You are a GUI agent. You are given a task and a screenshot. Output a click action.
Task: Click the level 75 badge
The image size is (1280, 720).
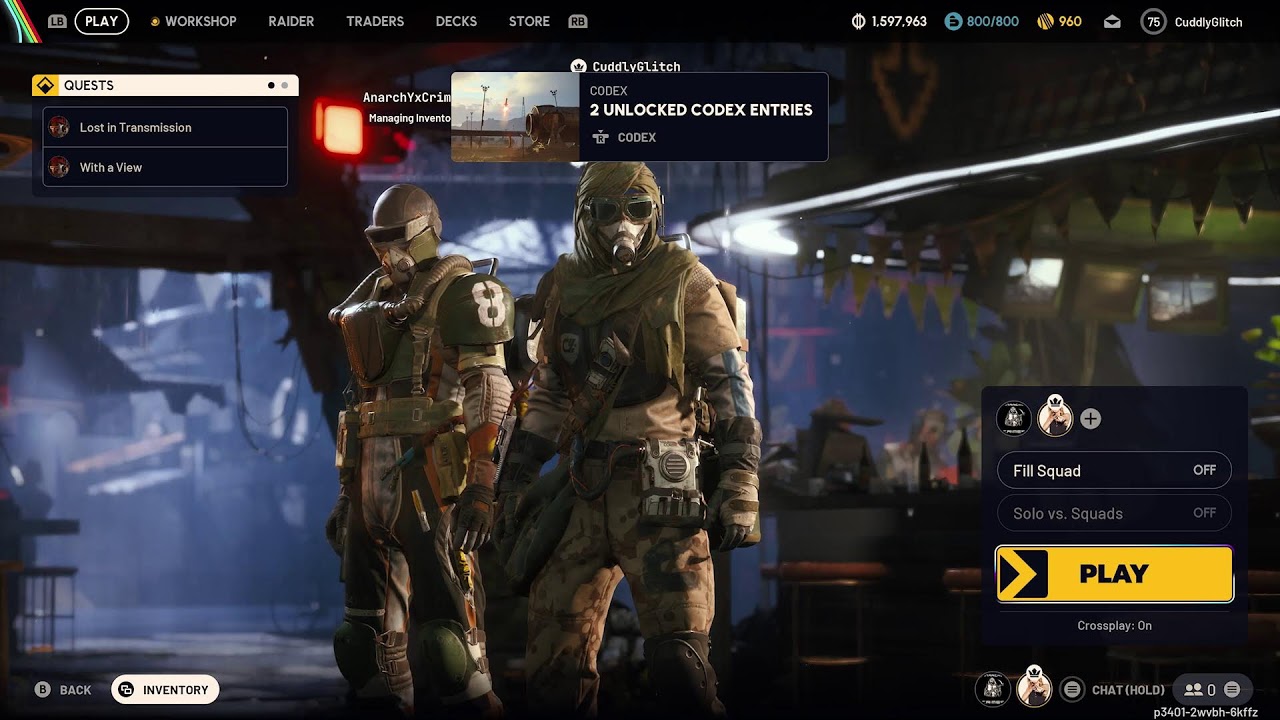click(1153, 21)
